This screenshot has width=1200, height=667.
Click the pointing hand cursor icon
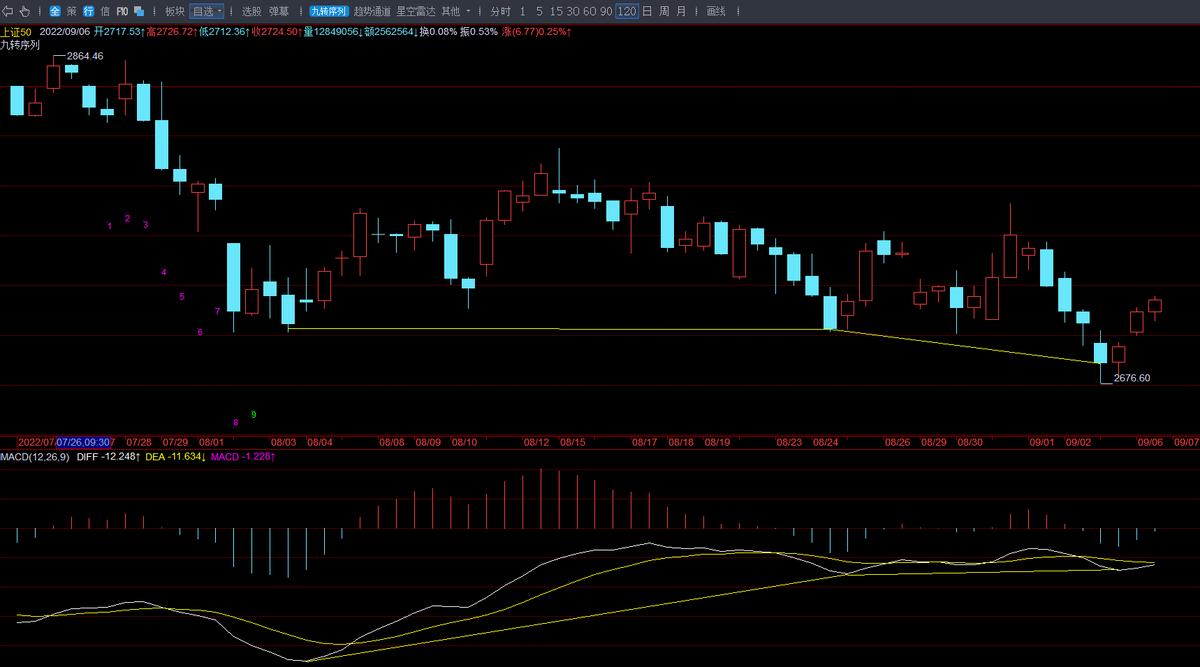(x=26, y=11)
